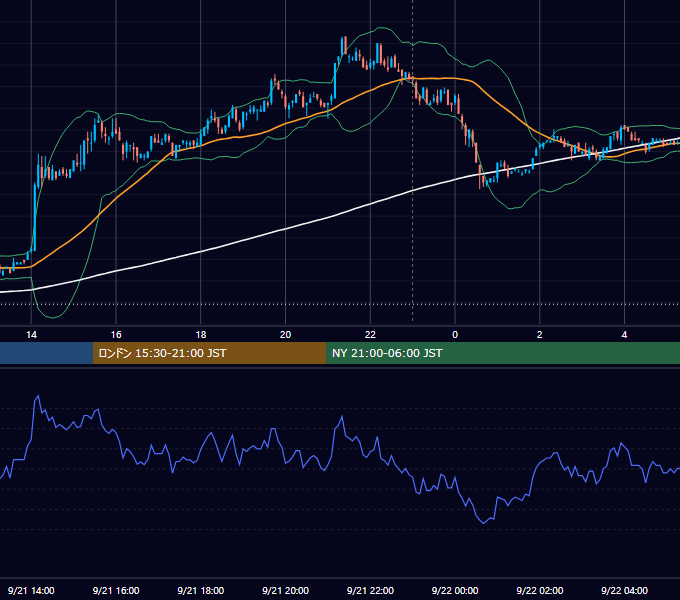Image resolution: width=680 pixels, height=600 pixels.
Task: Click the 9/21 18:00 time label
Action: pos(201,590)
